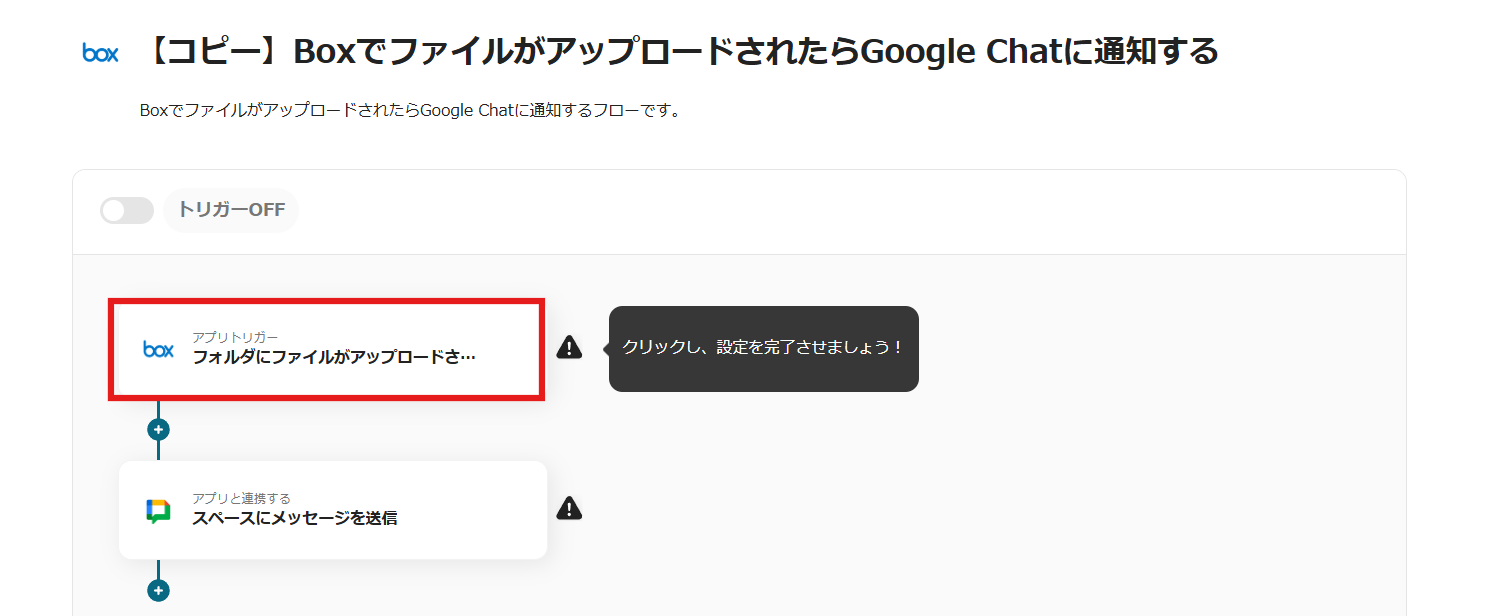Screen dimensions: 1496x616
Task: Click the アプリトリガー label
Action: coord(235,337)
